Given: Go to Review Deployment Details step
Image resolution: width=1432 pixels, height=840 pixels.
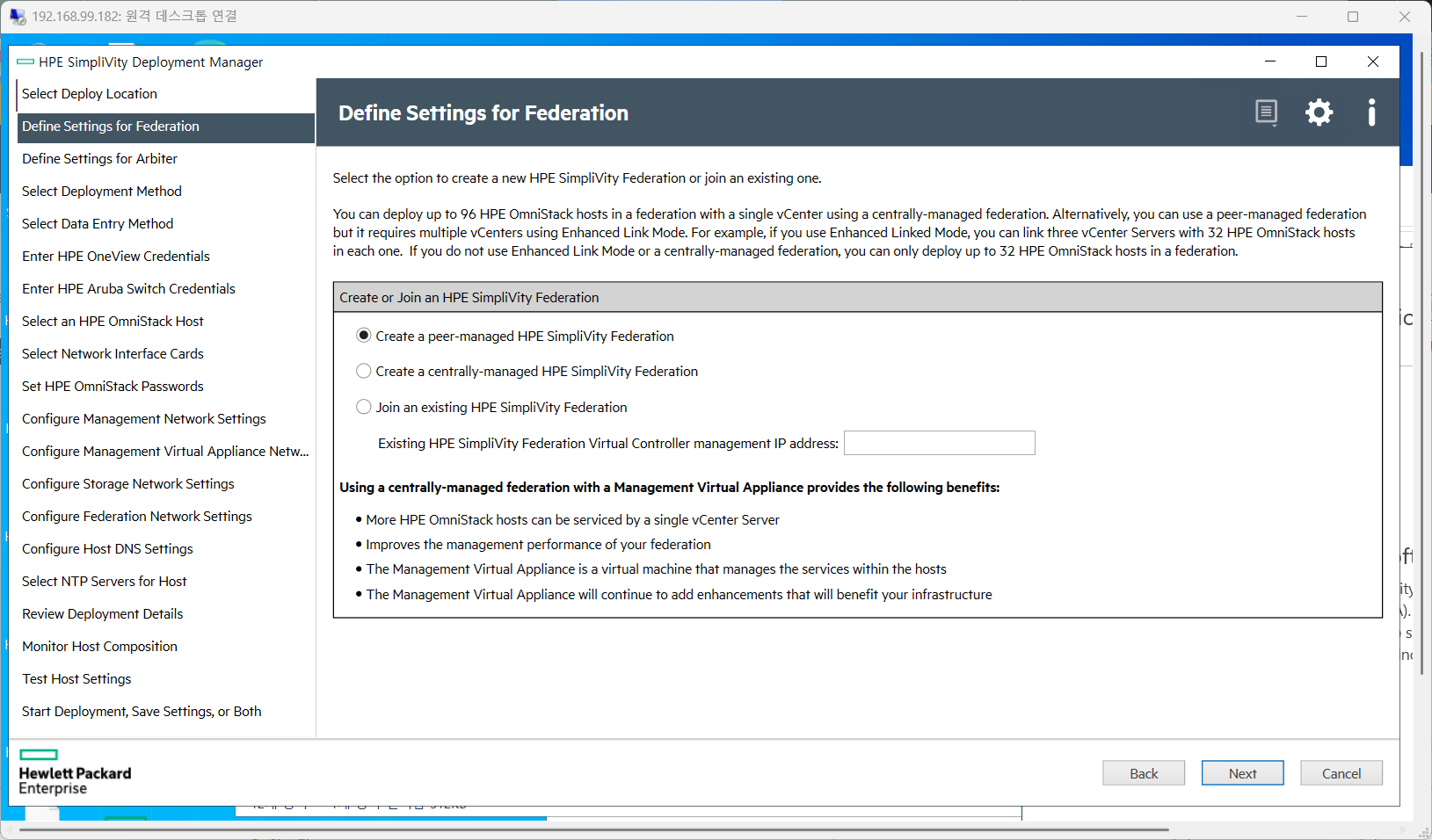Looking at the screenshot, I should point(165,614).
